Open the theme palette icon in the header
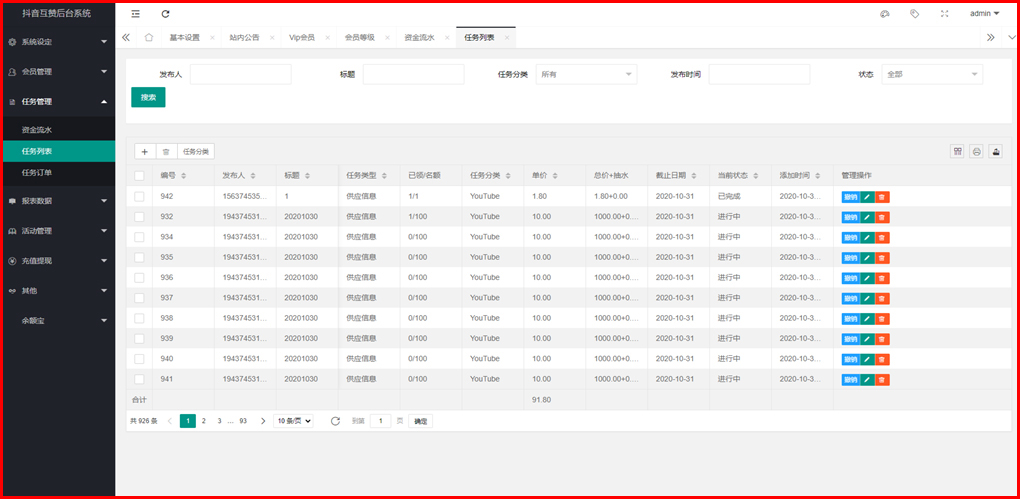This screenshot has height=499, width=1020. [884, 14]
